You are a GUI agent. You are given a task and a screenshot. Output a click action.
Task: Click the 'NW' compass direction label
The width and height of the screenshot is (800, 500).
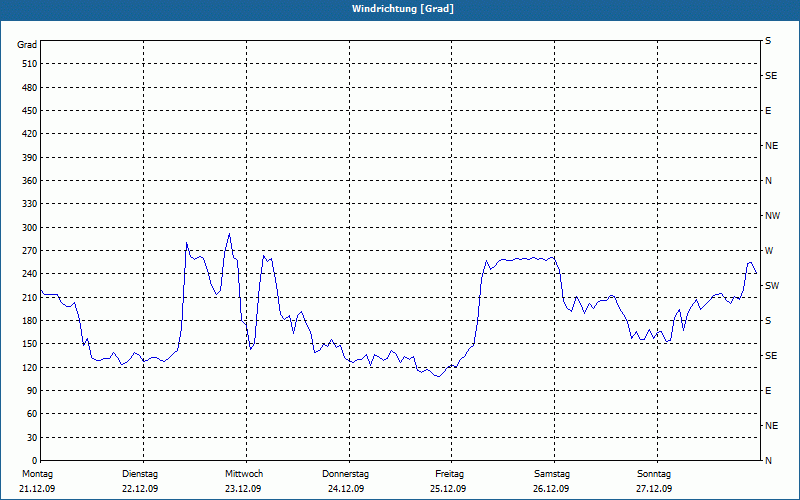point(772,216)
